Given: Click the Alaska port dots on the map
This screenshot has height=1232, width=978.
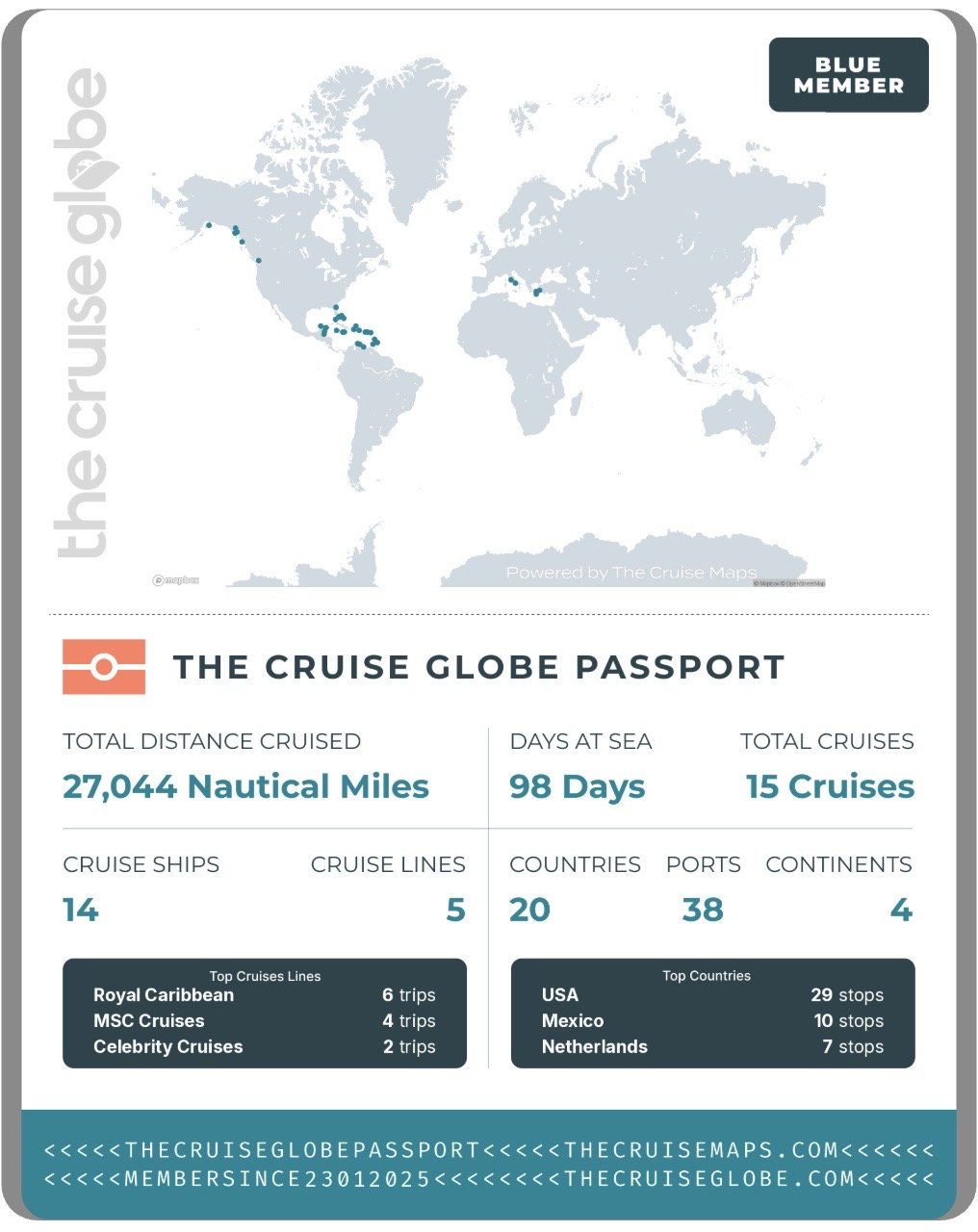Looking at the screenshot, I should click(x=236, y=231).
